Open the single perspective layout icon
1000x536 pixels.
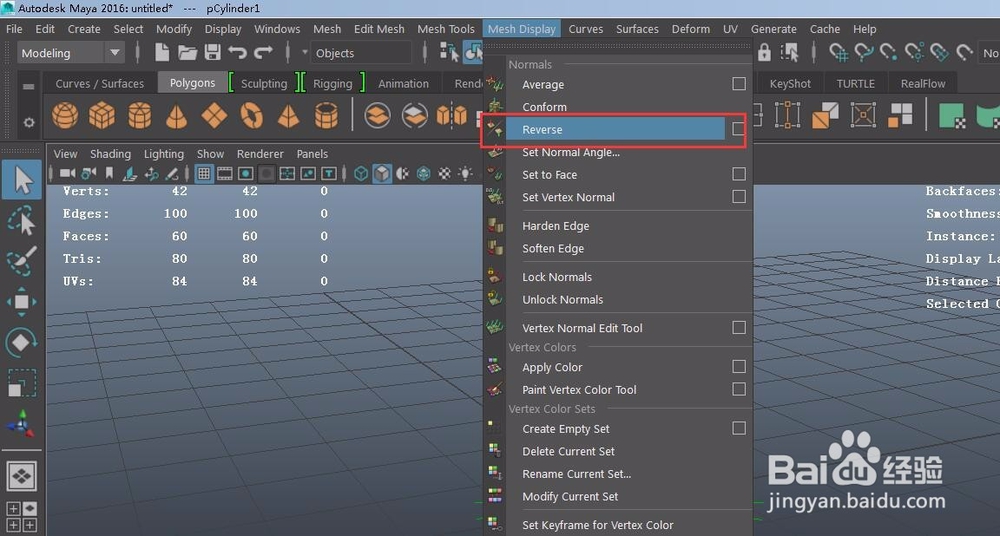click(22, 475)
